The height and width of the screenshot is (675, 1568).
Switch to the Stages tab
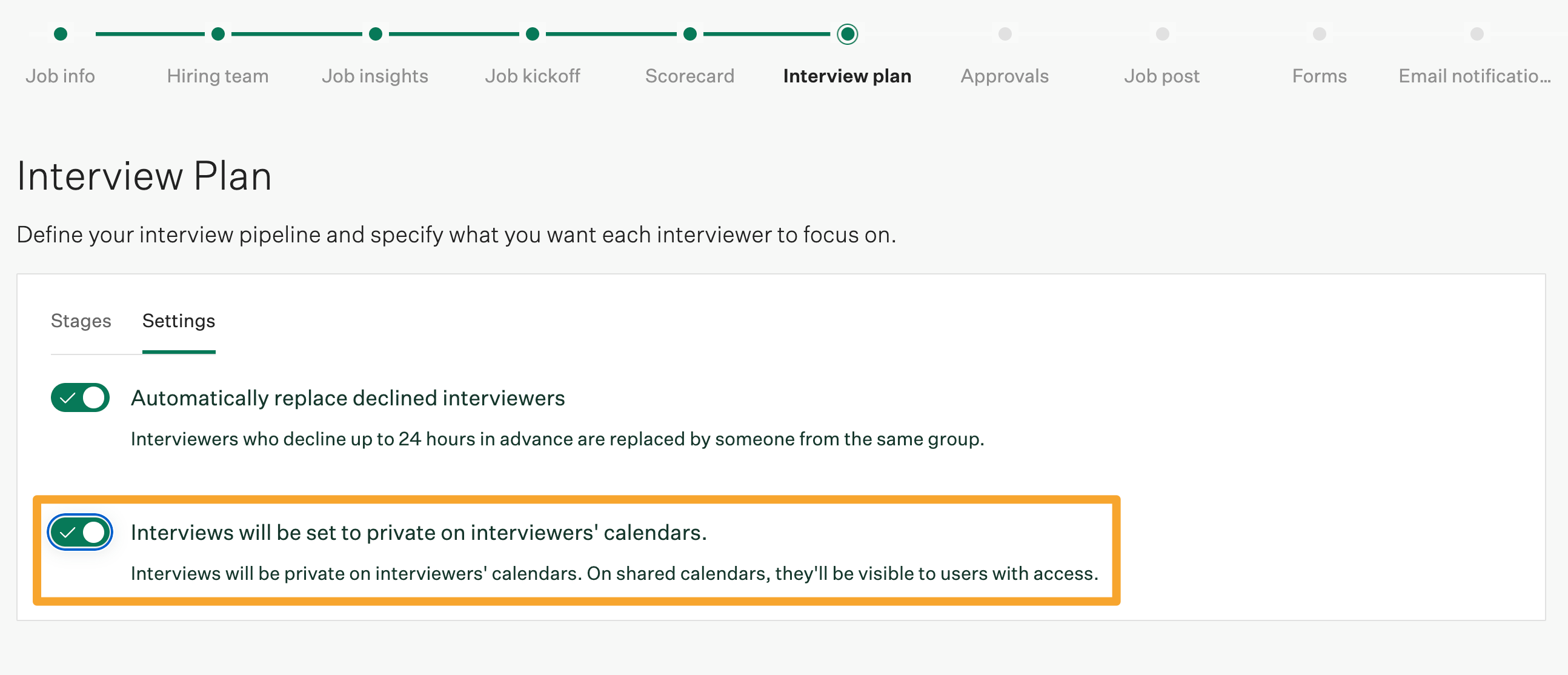pos(81,321)
